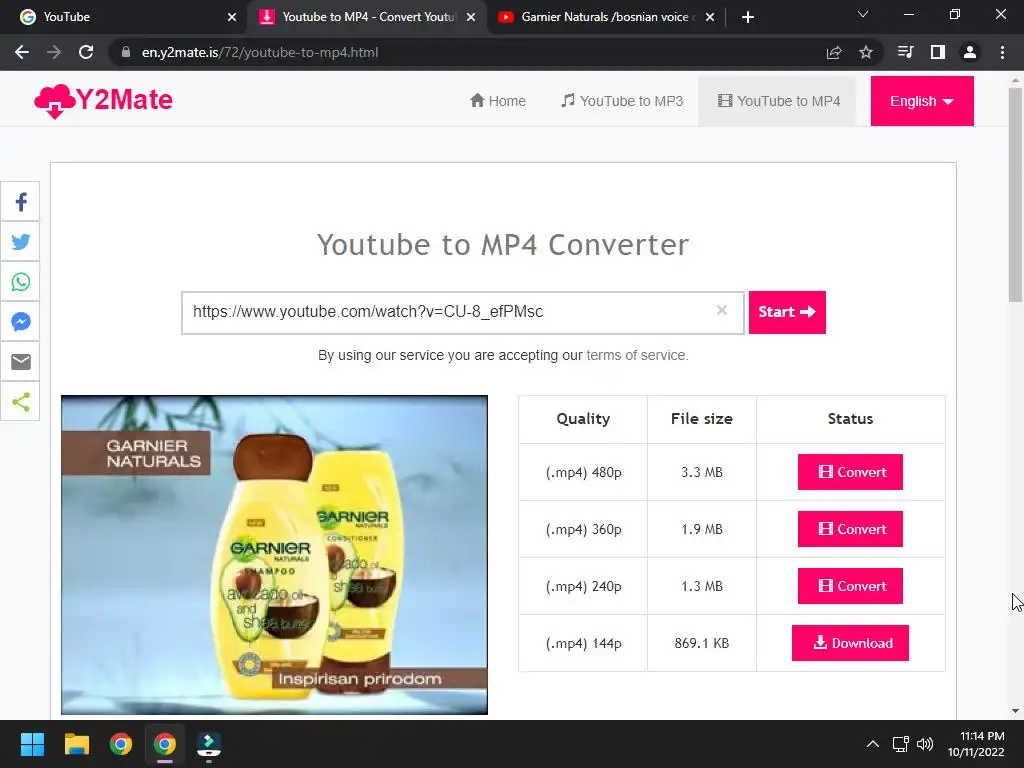Click the 'File size' column header

pyautogui.click(x=701, y=419)
